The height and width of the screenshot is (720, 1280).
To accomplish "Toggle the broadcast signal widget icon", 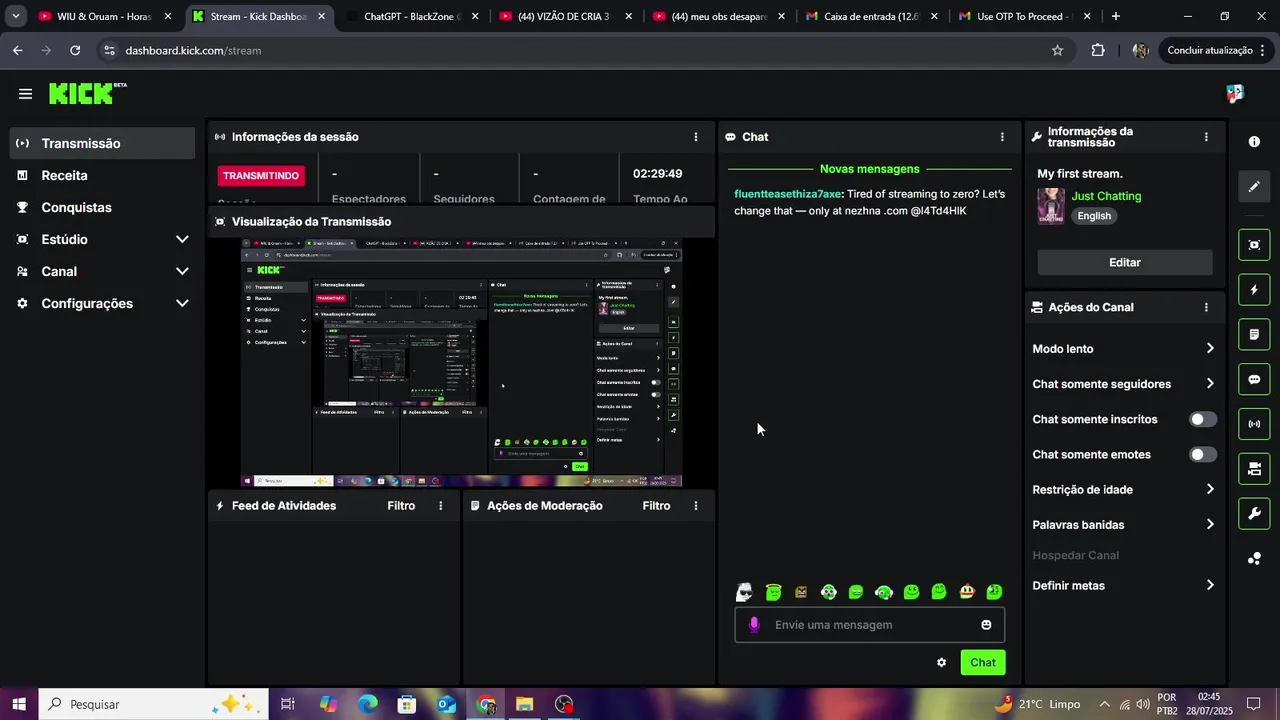I will [x=1254, y=424].
